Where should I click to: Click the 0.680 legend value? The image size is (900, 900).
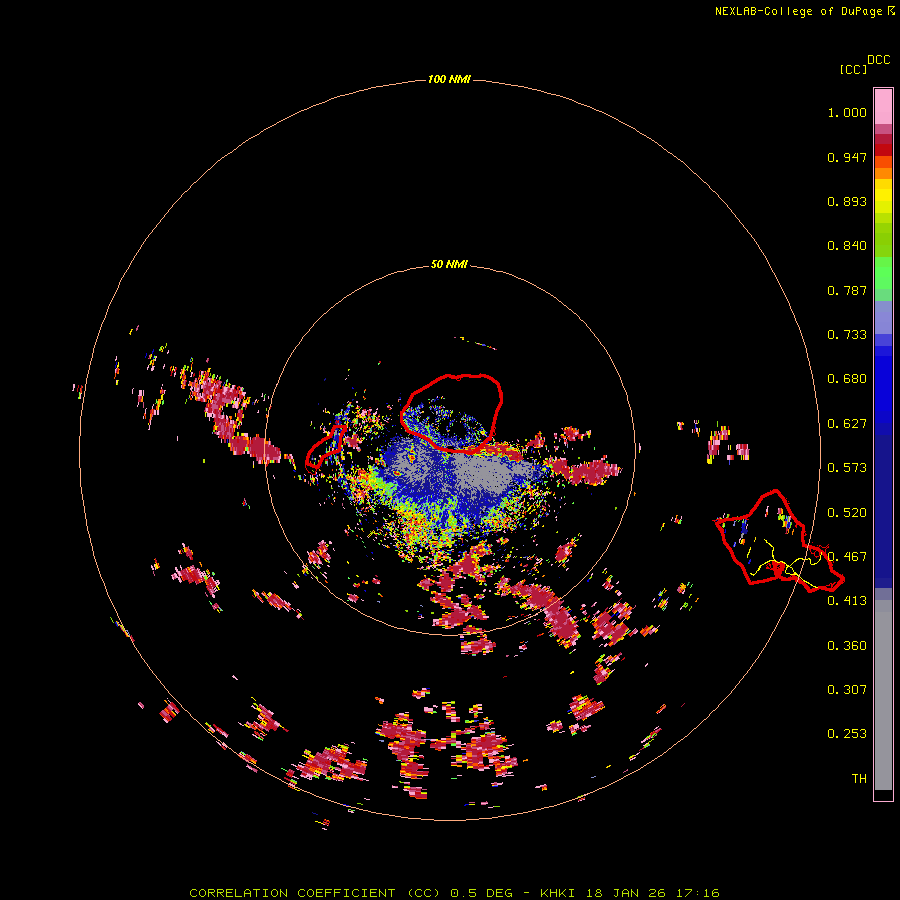847,379
